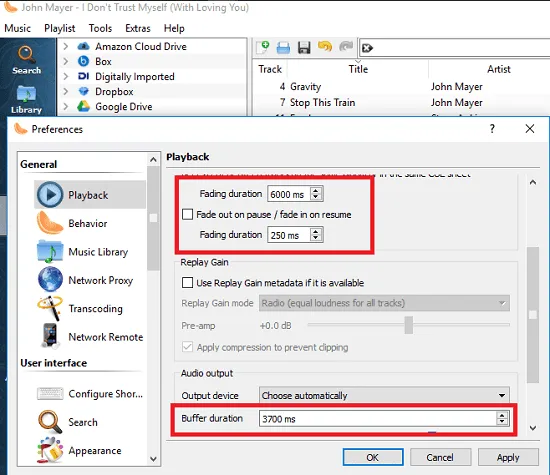Expand Digitally Imported tree node
The image size is (550, 475).
(66, 76)
